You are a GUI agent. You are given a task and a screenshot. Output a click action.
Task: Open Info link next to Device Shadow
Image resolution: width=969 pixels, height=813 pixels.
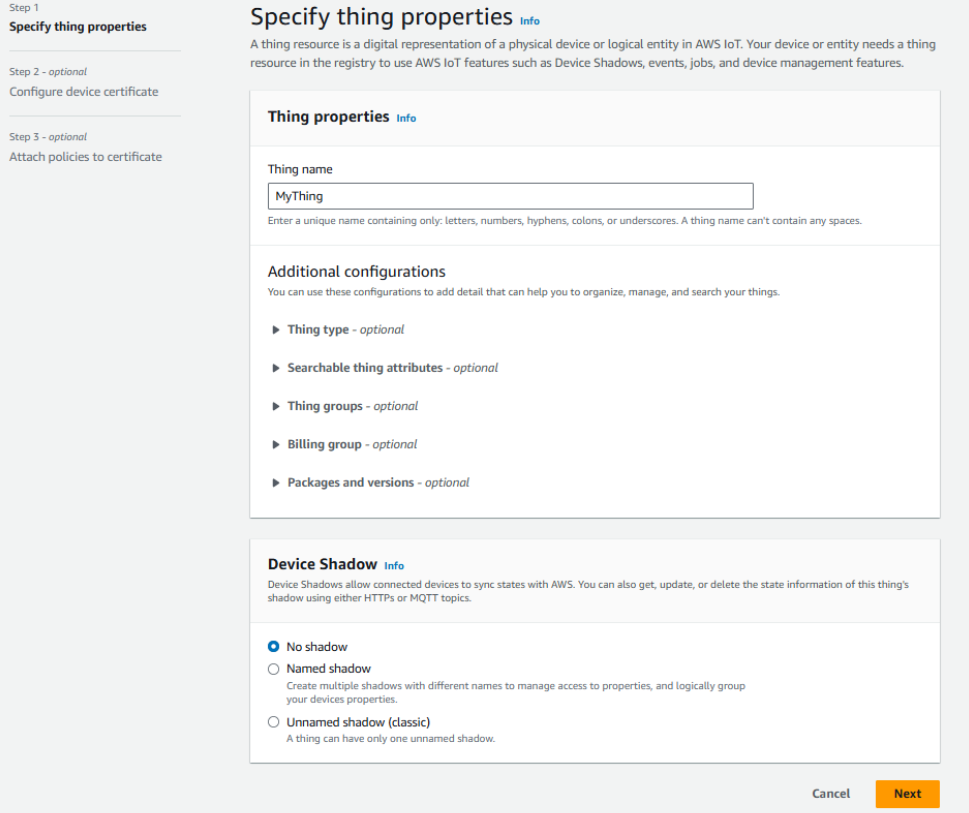tap(394, 566)
